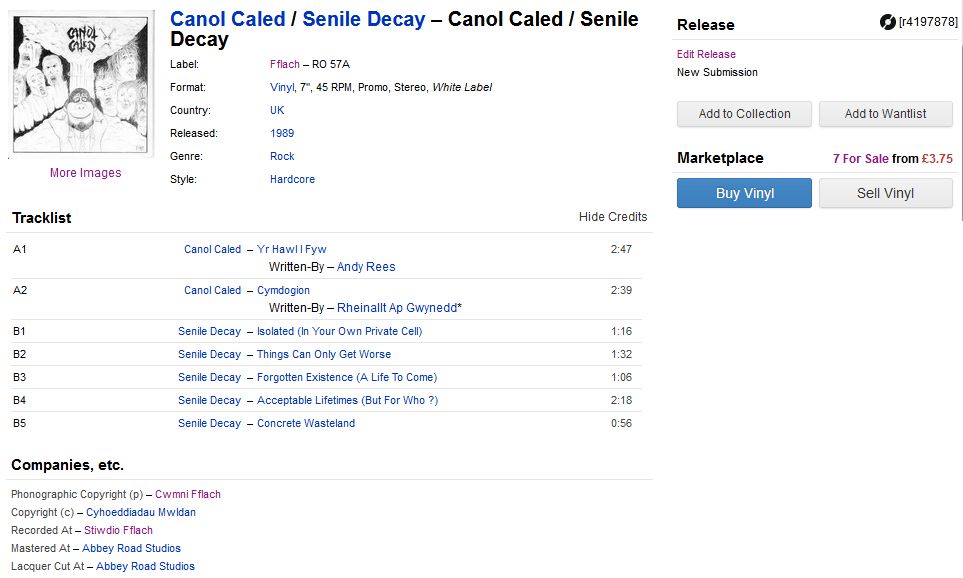Open the album cover thumbnail
This screenshot has width=963, height=578.
click(83, 84)
